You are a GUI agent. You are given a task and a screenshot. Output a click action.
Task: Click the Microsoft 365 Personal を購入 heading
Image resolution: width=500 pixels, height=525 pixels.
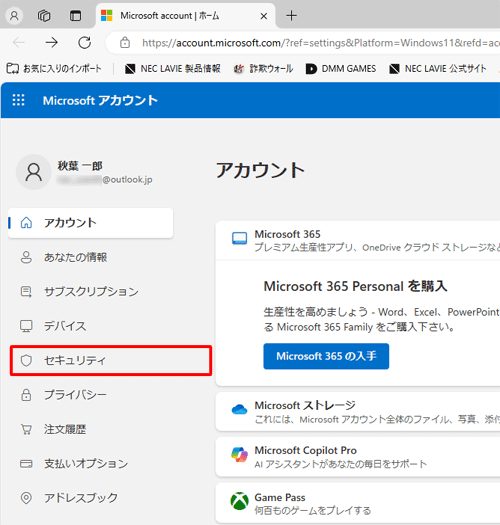click(x=355, y=286)
